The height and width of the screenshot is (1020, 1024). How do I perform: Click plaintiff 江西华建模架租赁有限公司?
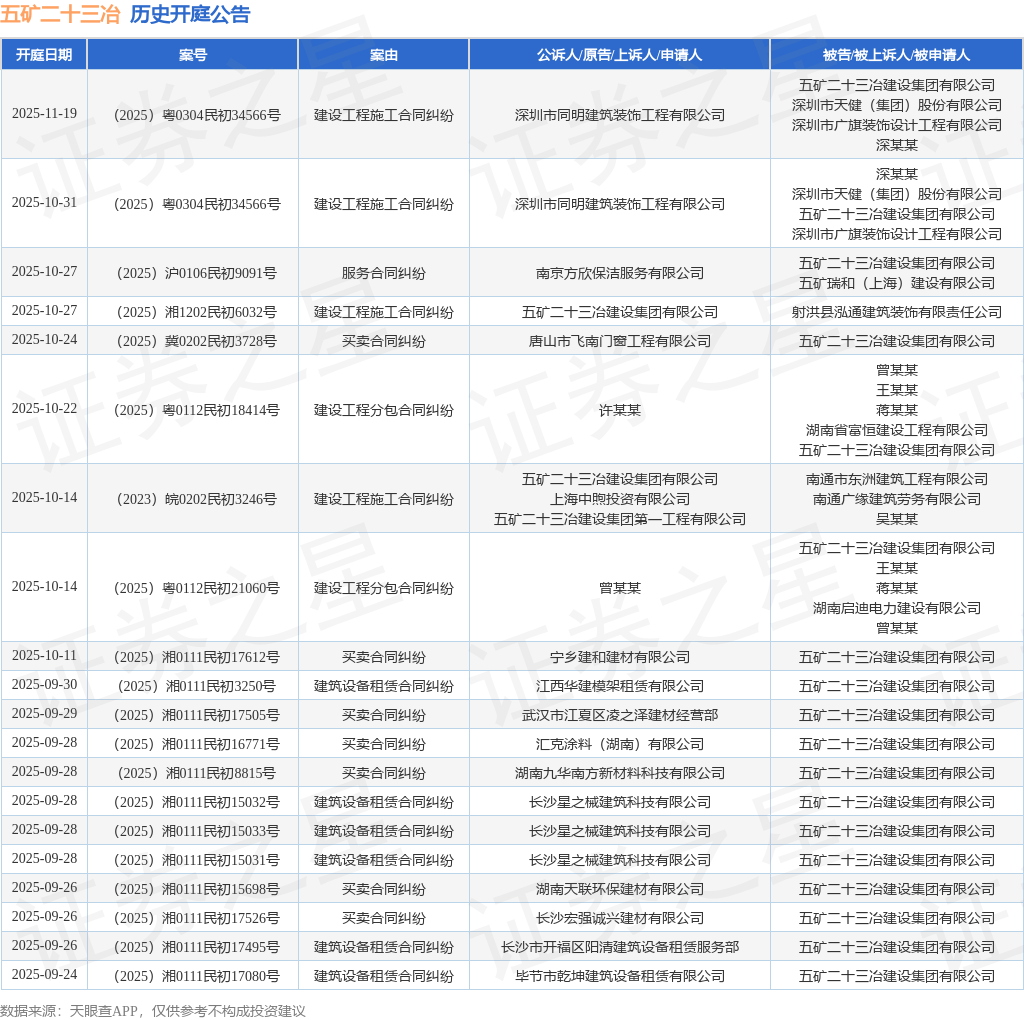[x=619, y=686]
